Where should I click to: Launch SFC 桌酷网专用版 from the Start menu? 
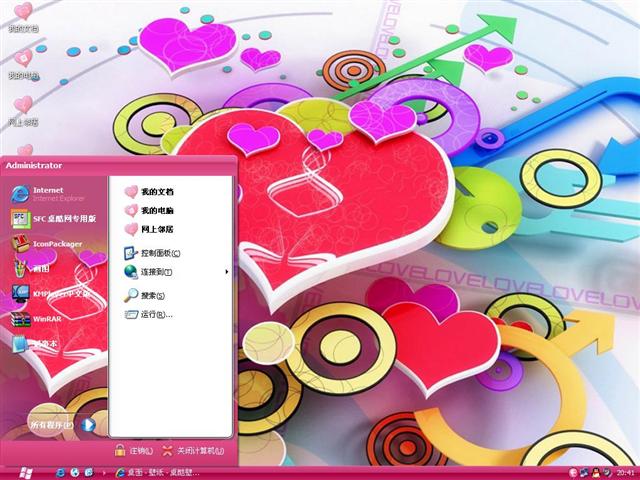[55, 219]
